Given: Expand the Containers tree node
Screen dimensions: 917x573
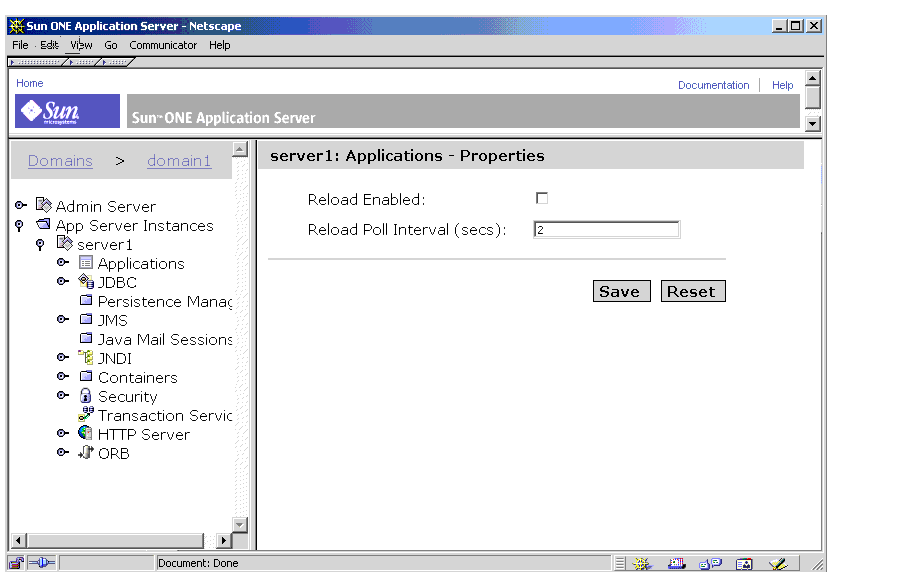Looking at the screenshot, I should pyautogui.click(x=63, y=376).
